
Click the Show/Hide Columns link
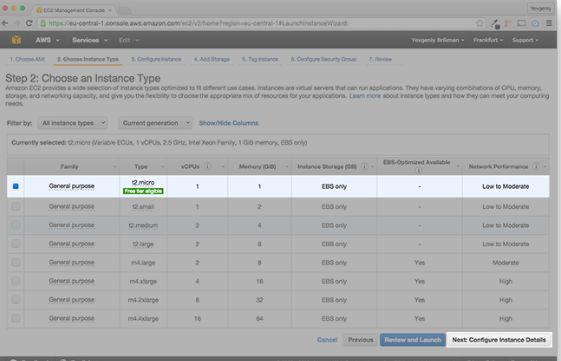tap(228, 123)
